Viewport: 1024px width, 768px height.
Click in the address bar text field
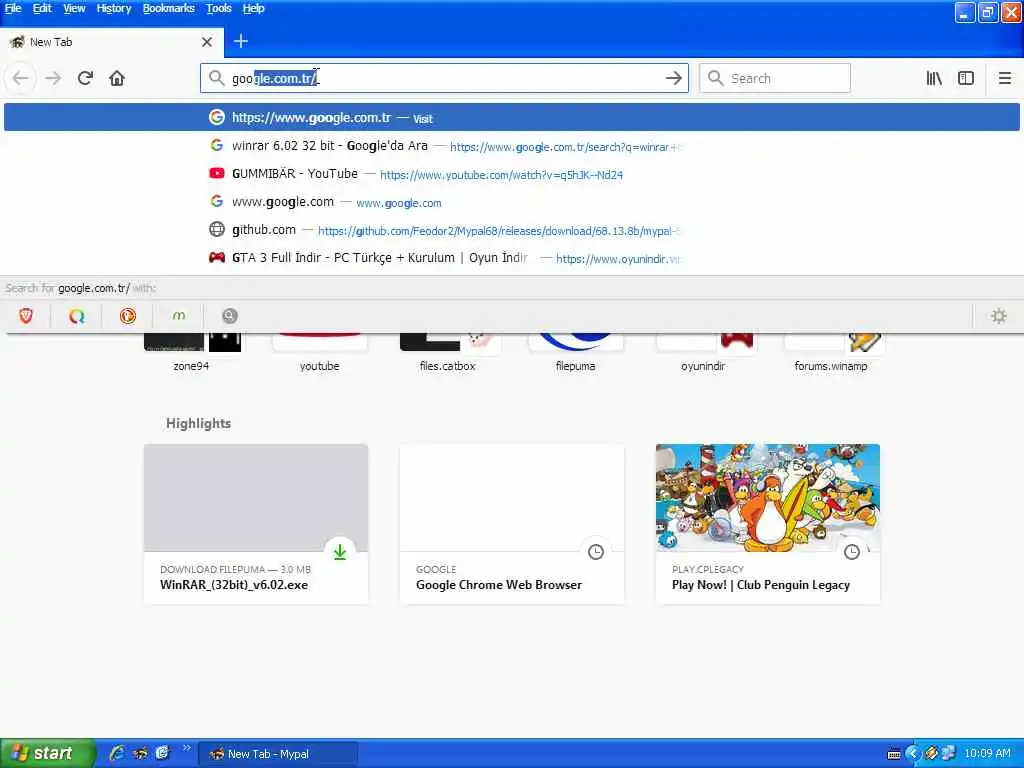pyautogui.click(x=444, y=78)
